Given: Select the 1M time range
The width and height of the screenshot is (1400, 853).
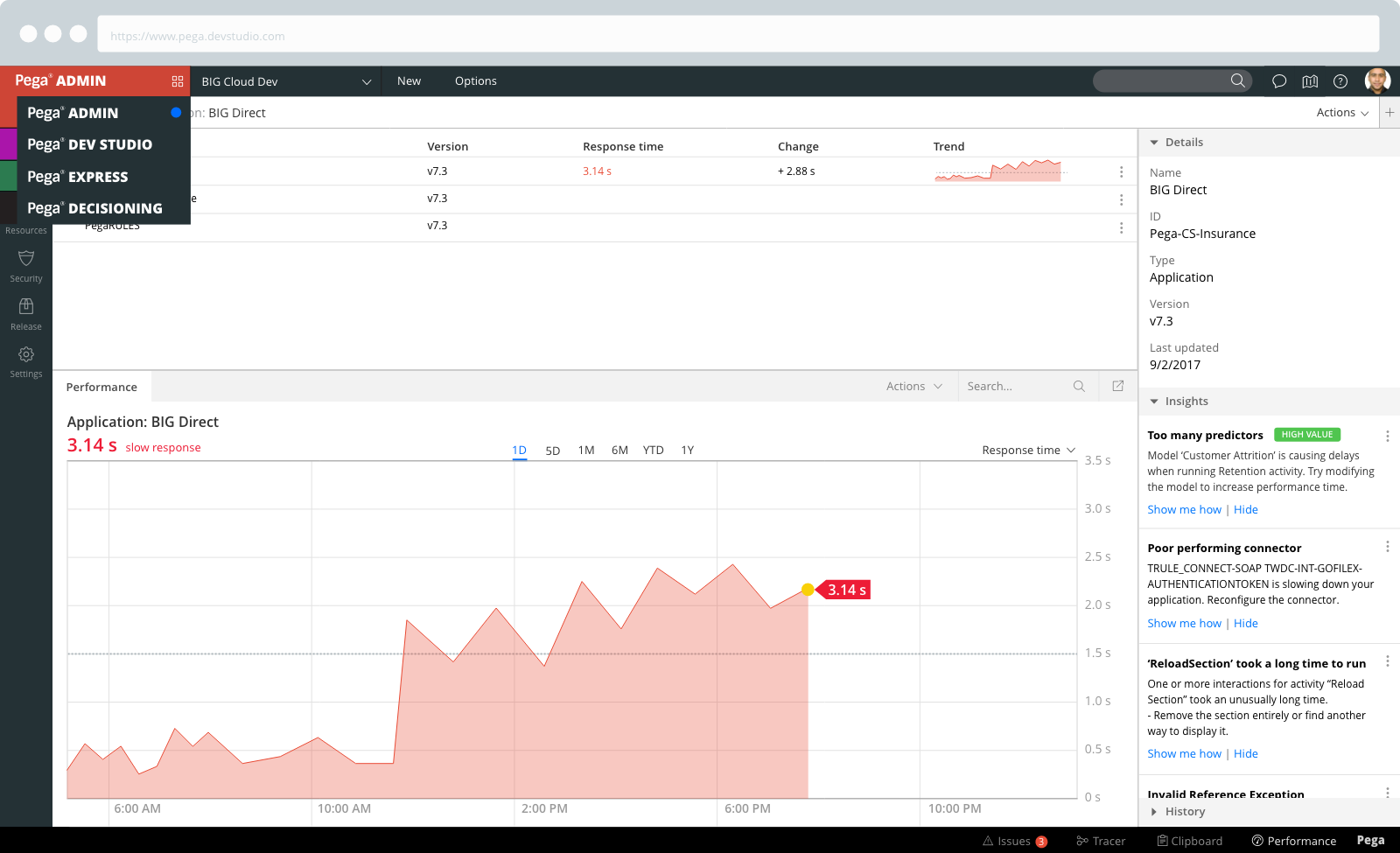Looking at the screenshot, I should point(586,451).
